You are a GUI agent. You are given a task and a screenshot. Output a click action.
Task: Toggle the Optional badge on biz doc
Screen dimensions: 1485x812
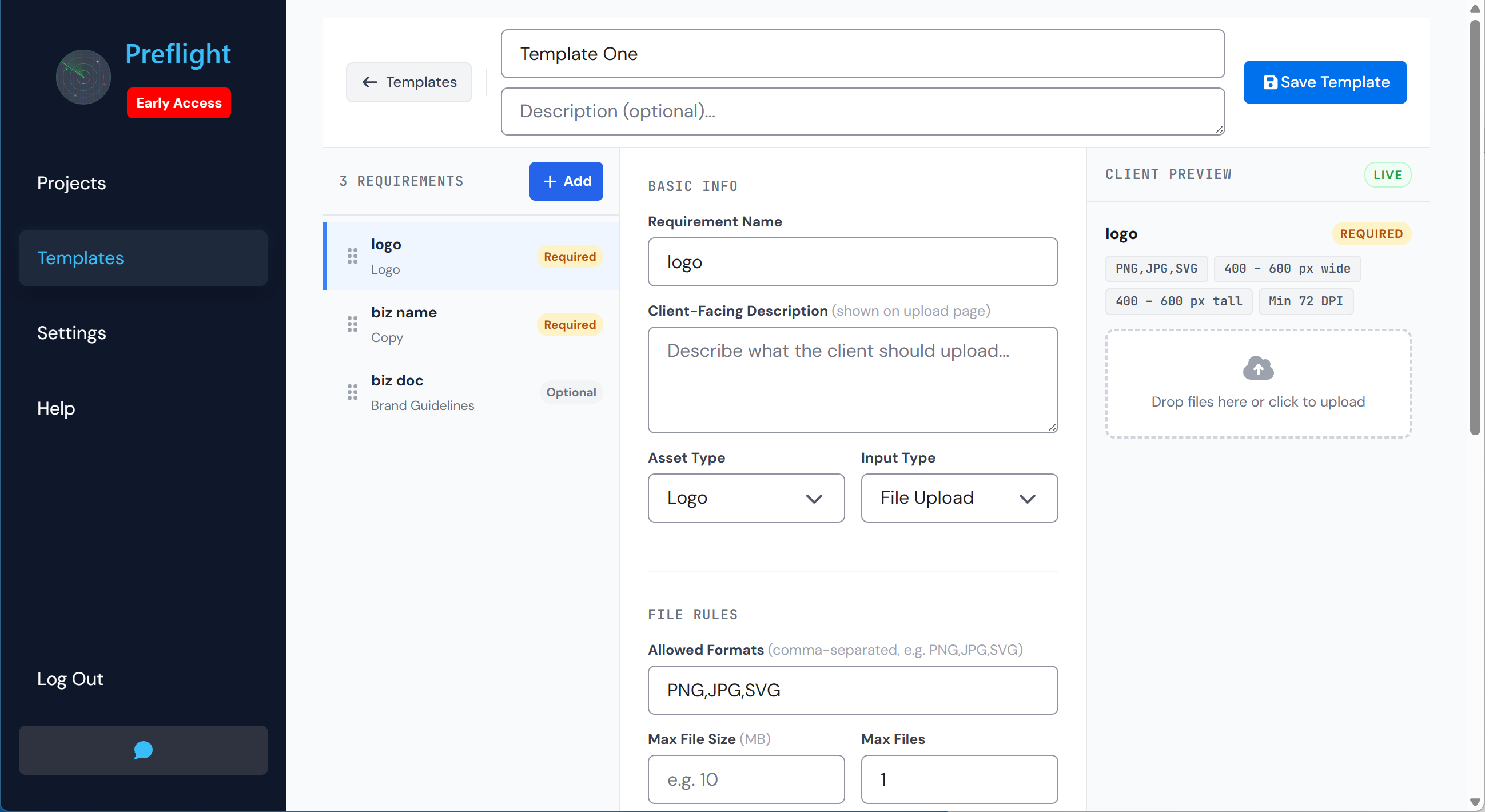coord(571,392)
